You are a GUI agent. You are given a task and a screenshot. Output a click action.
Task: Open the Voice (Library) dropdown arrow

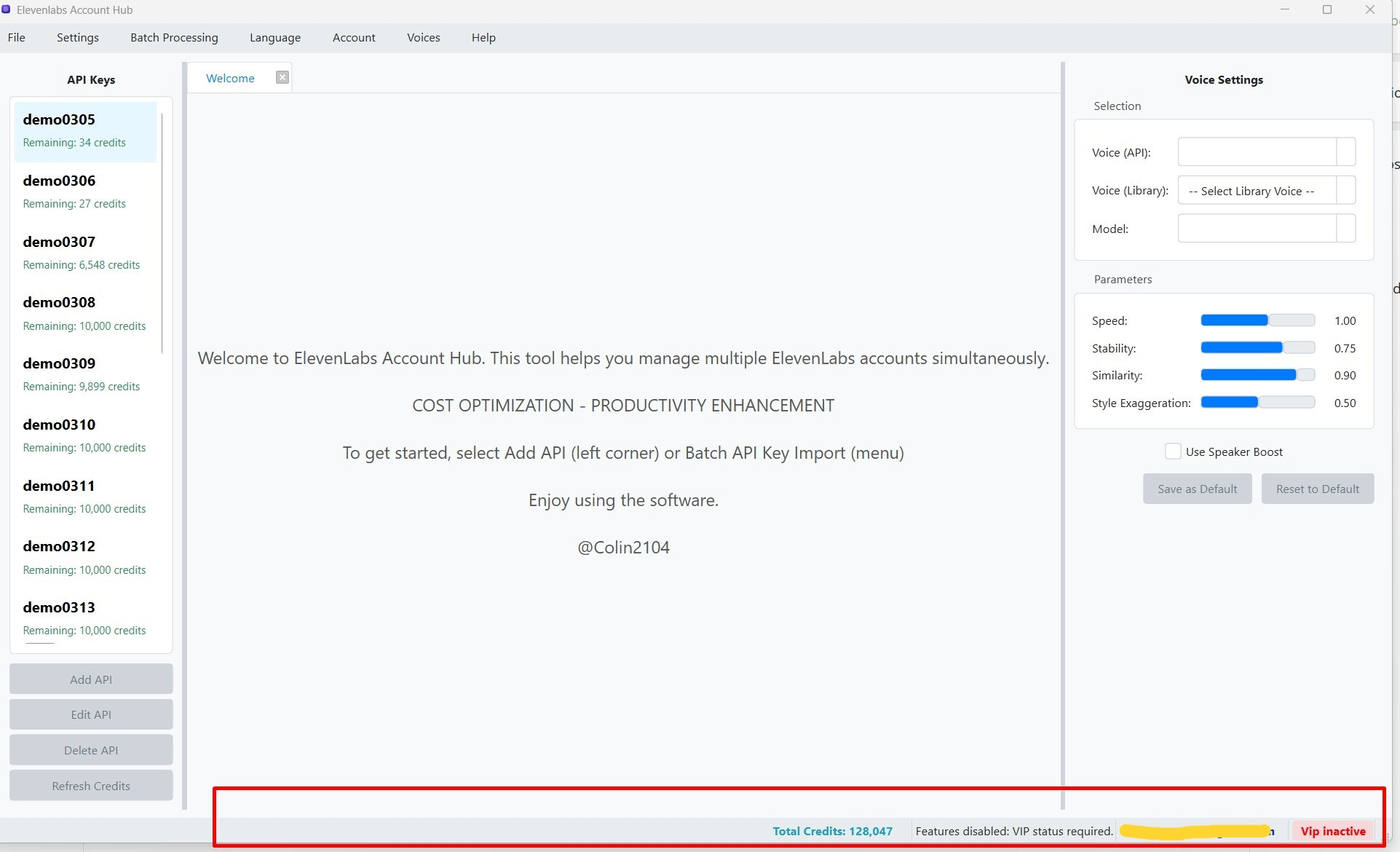click(1346, 191)
